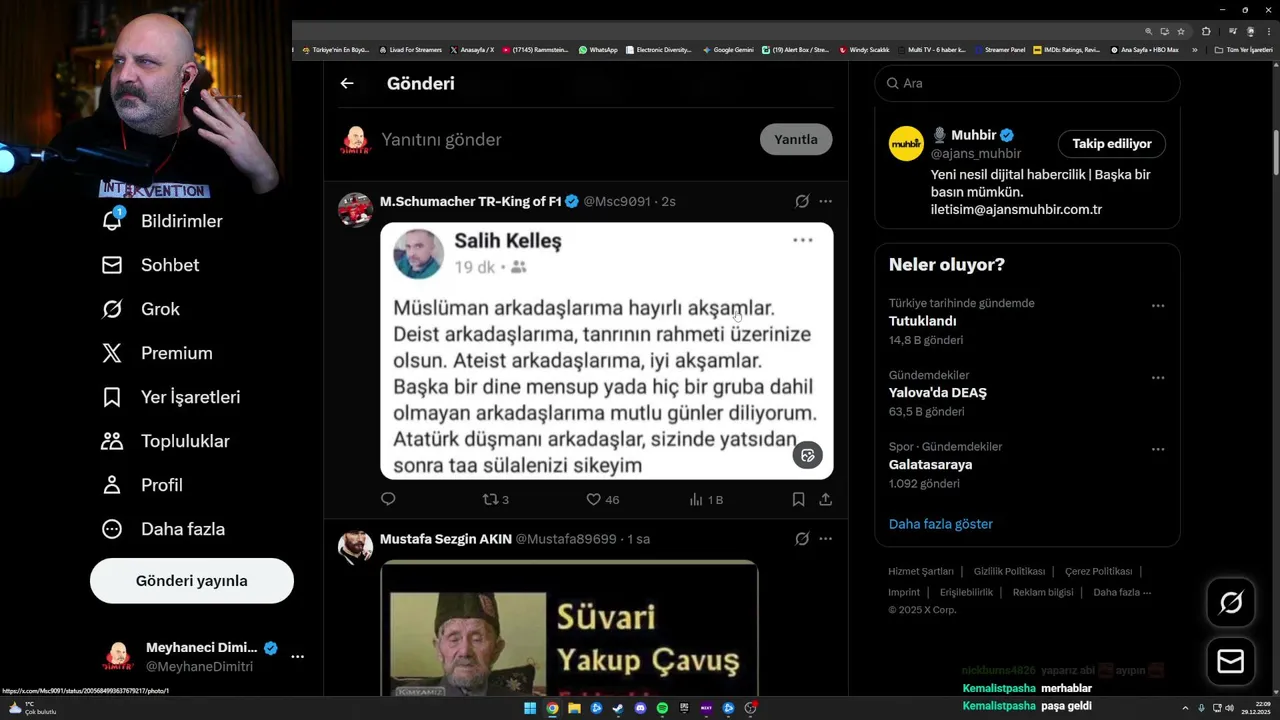Image resolution: width=1280 pixels, height=720 pixels.
Task: Open Reklam bilgisi footer link
Action: click(x=1043, y=592)
